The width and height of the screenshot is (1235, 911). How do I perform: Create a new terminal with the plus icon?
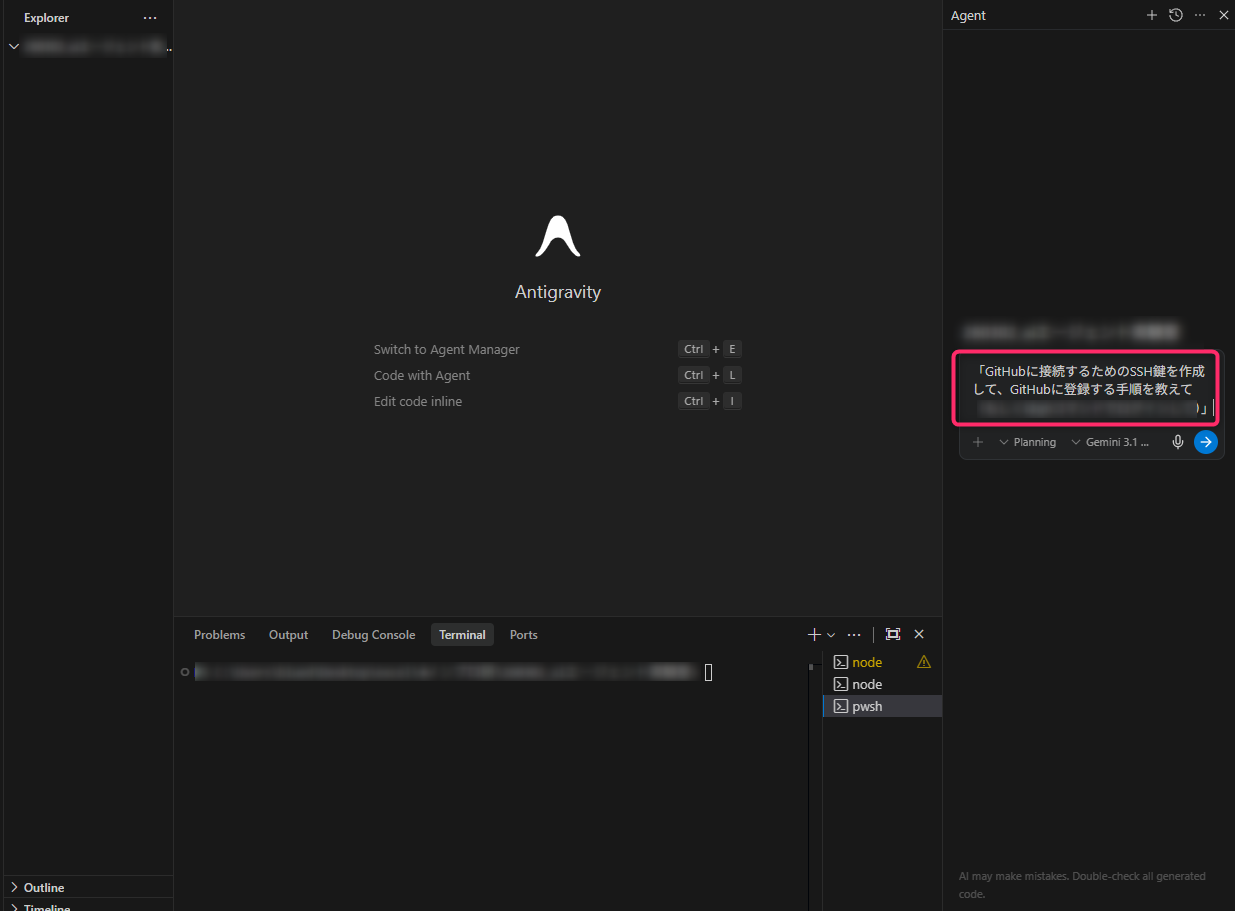(x=814, y=634)
